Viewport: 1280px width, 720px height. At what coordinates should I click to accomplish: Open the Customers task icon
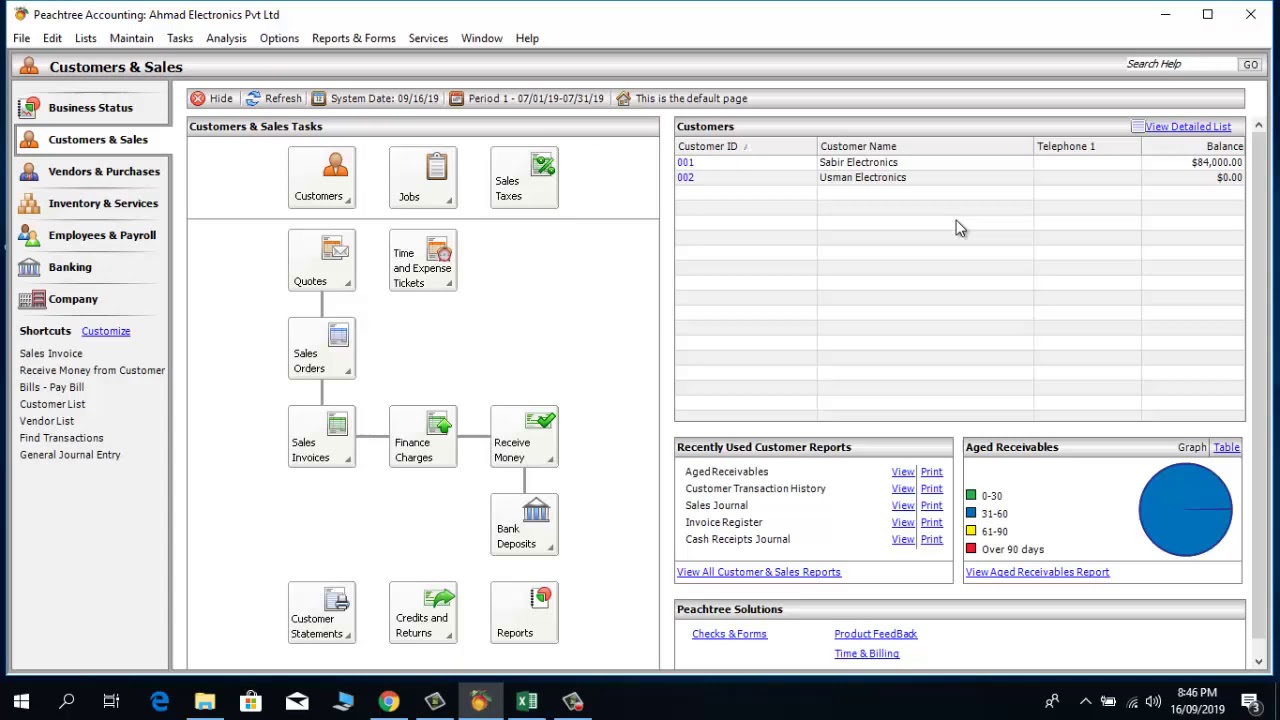(x=321, y=177)
